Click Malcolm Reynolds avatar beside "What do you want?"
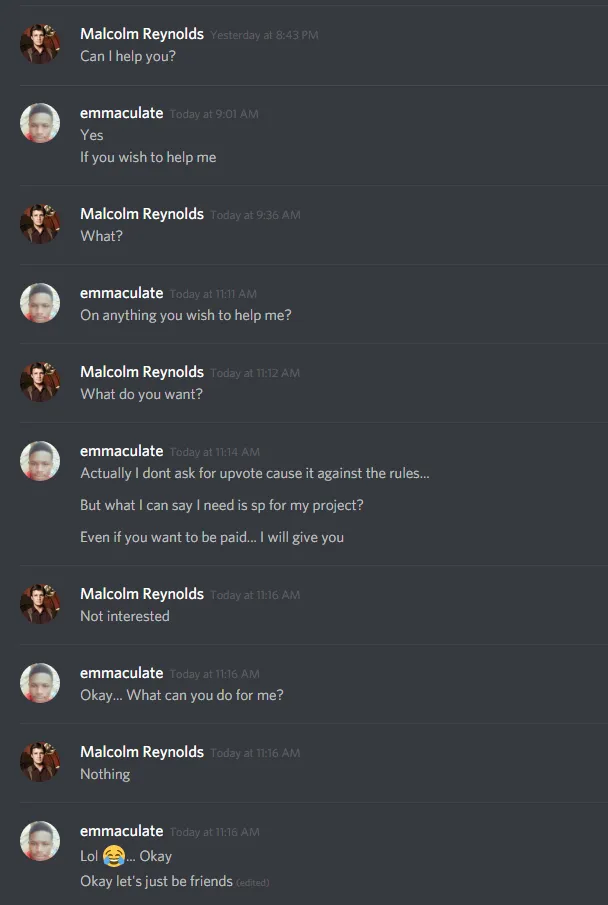Image resolution: width=608 pixels, height=905 pixels. point(40,382)
